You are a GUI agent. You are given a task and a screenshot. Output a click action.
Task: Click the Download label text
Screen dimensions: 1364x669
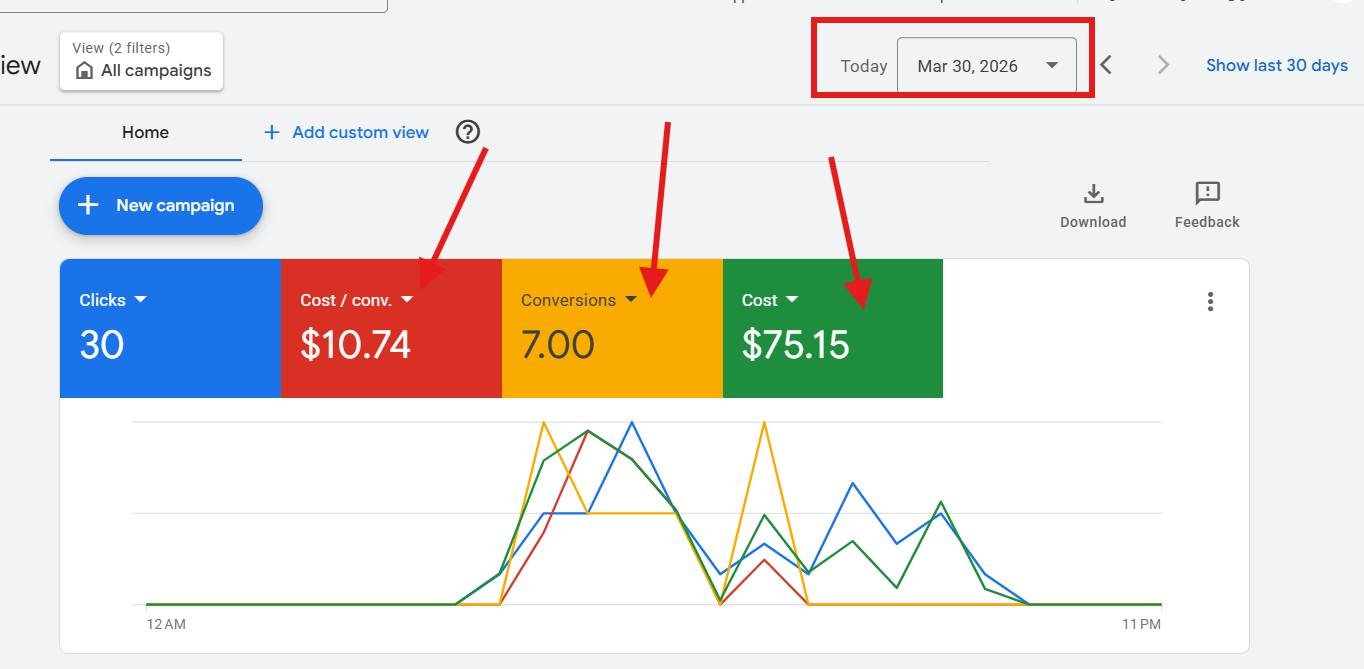click(x=1093, y=222)
